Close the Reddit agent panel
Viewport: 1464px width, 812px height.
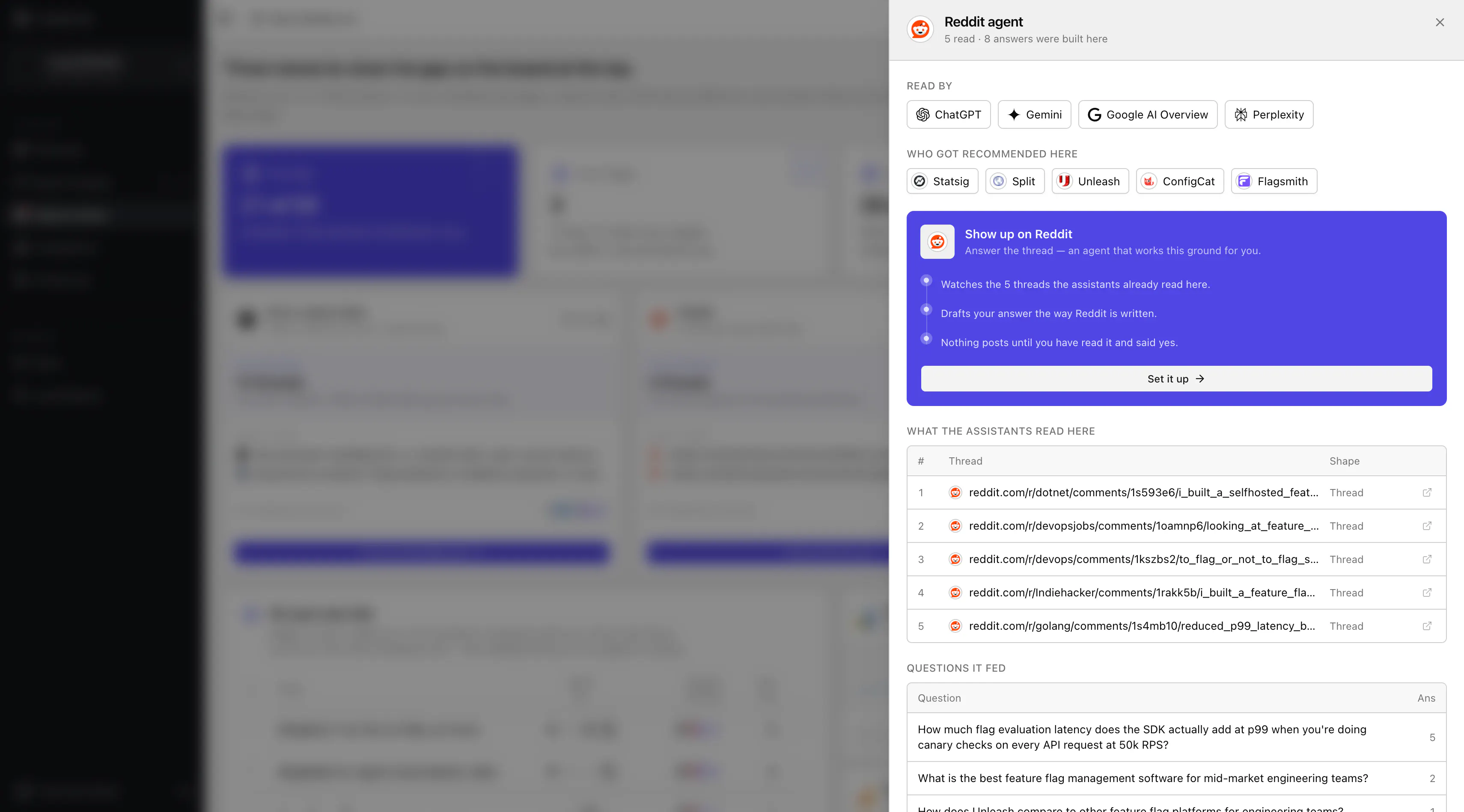pyautogui.click(x=1440, y=22)
